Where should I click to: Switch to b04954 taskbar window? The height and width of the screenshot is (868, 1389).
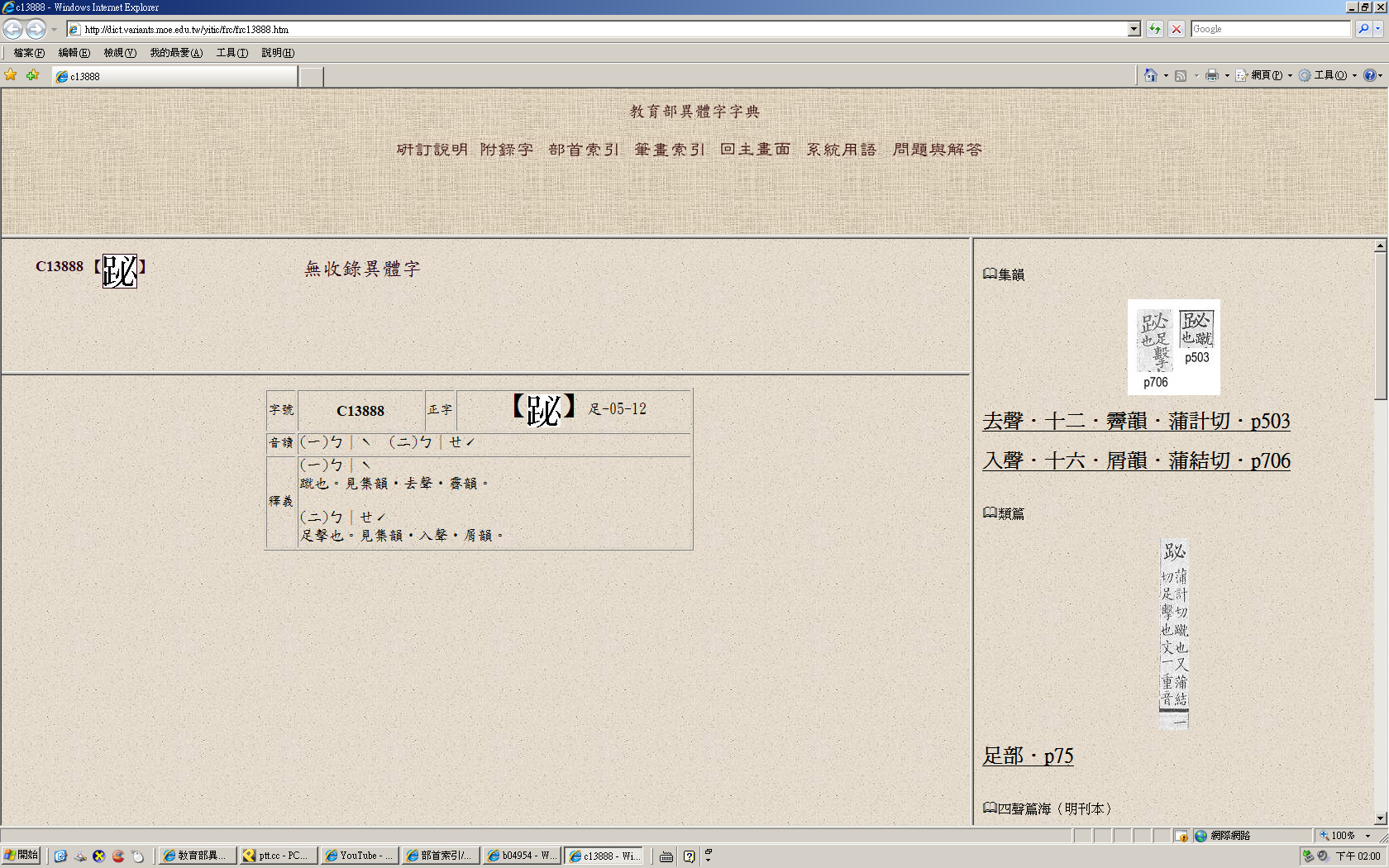pos(522,856)
